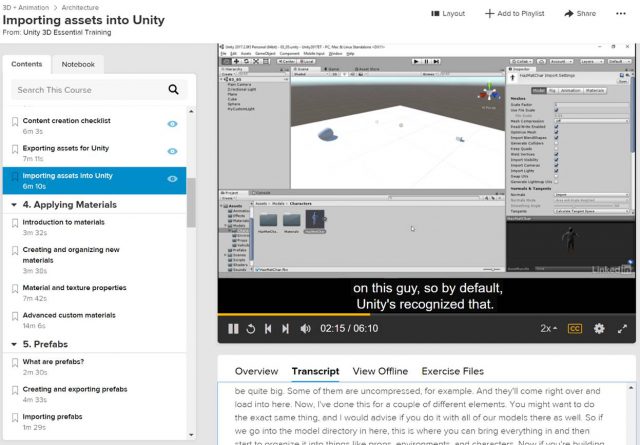The width and height of the screenshot is (640, 445).
Task: Open Material and texture properties lesson
Action: (x=74, y=288)
